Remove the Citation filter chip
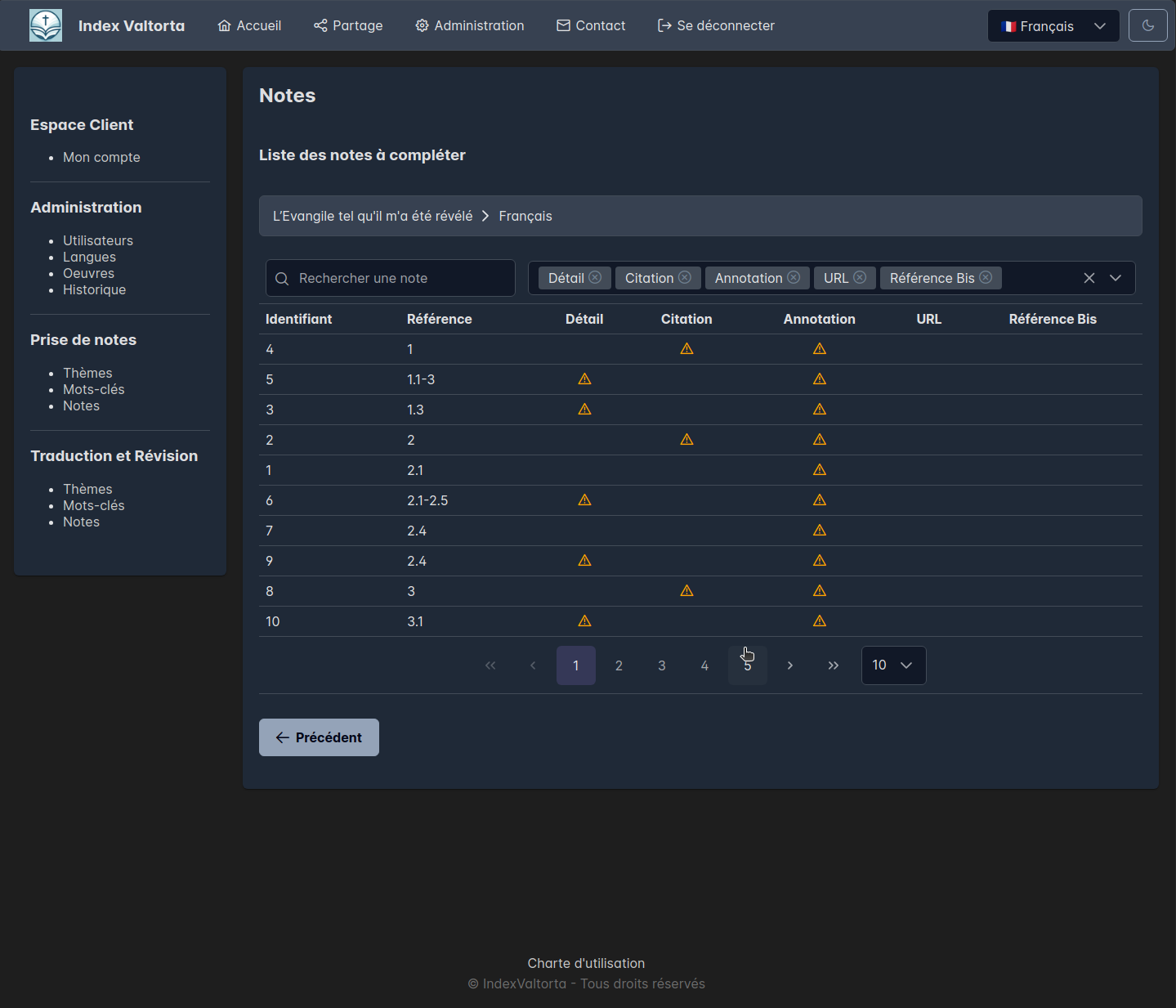Viewport: 1176px width, 1008px height. point(685,278)
